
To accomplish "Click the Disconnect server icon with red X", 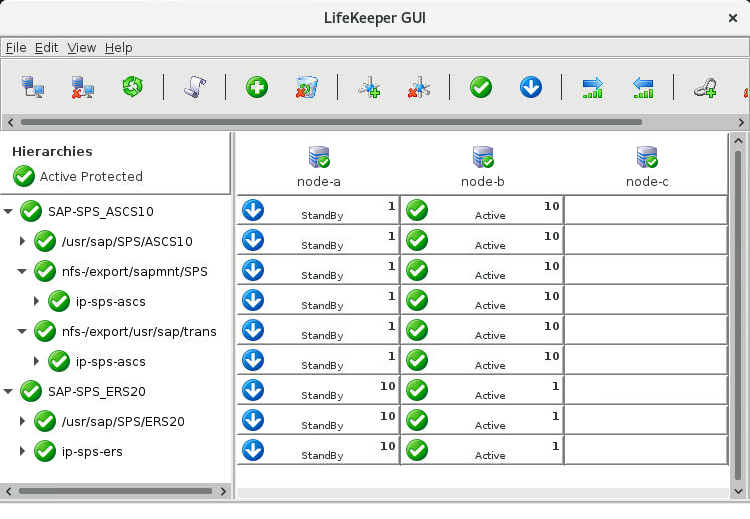I will coord(83,87).
